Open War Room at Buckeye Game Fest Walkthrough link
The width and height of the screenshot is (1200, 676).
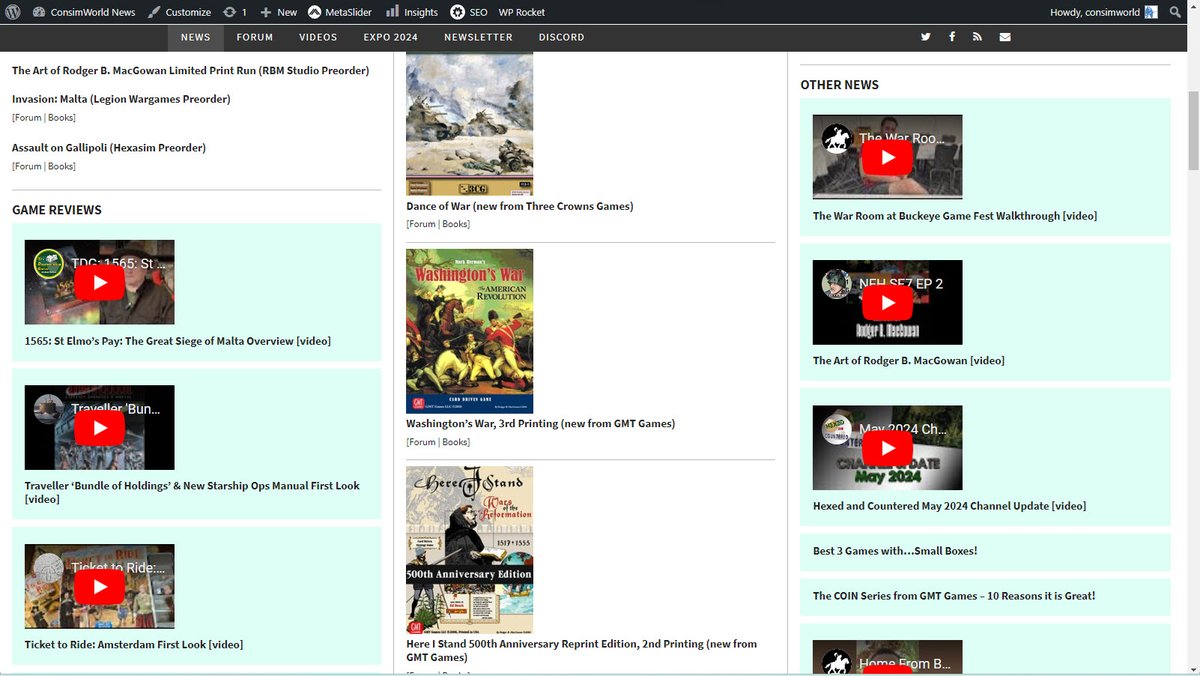coord(954,216)
